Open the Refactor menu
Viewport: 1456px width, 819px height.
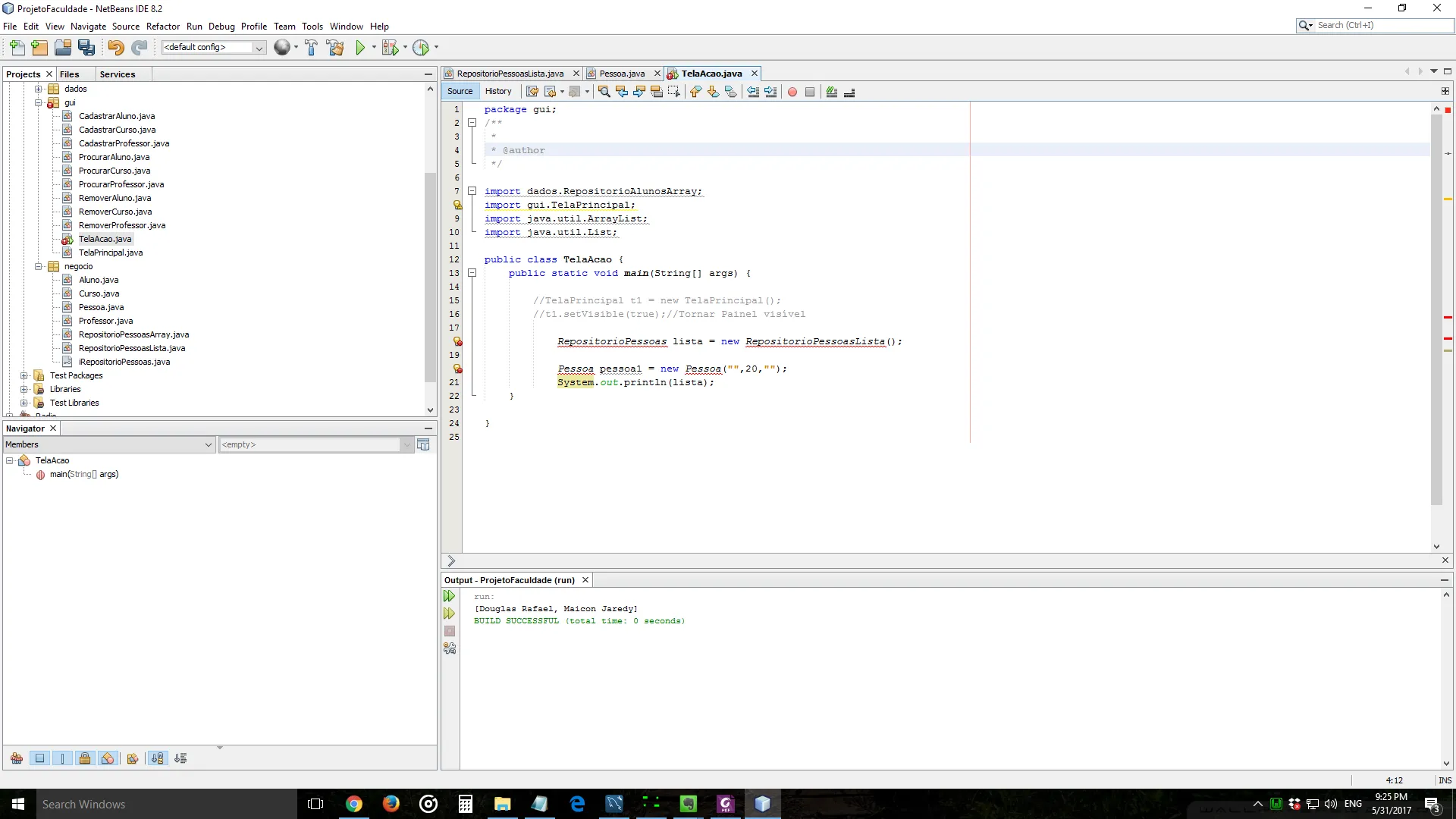[x=162, y=27]
